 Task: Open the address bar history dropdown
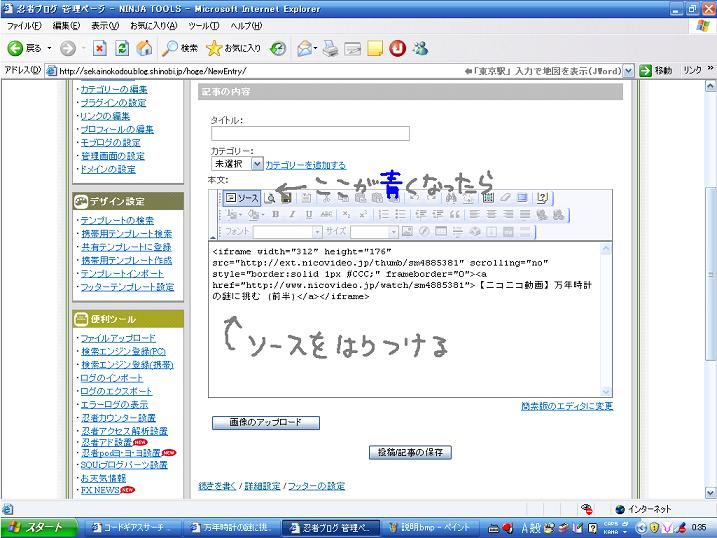point(628,71)
